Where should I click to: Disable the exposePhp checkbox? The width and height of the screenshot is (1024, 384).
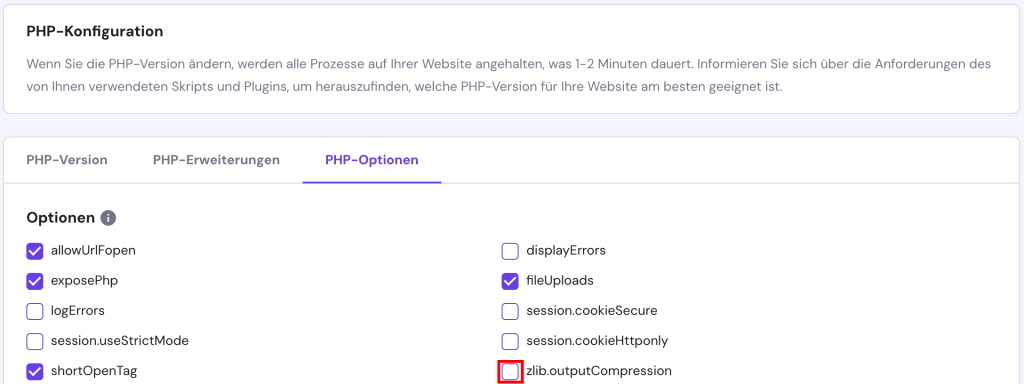pos(35,281)
